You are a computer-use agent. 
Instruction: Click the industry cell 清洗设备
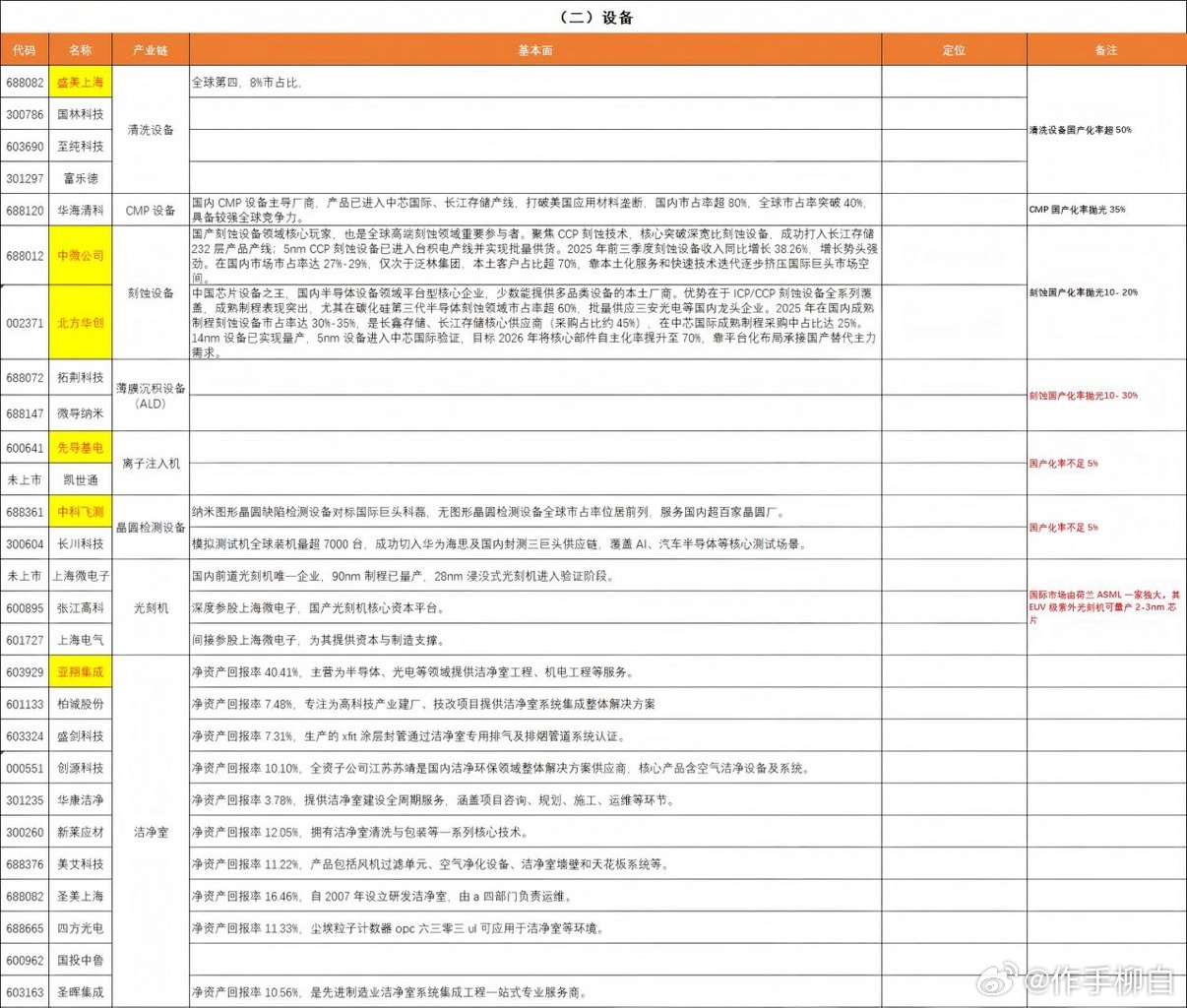click(151, 130)
